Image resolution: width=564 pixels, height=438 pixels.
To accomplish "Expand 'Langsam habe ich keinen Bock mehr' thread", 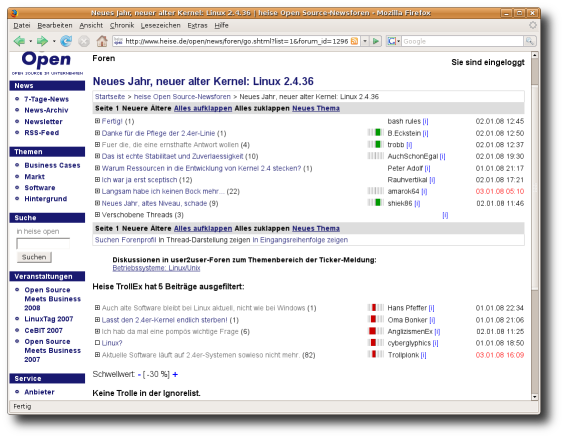I will tap(97, 191).
